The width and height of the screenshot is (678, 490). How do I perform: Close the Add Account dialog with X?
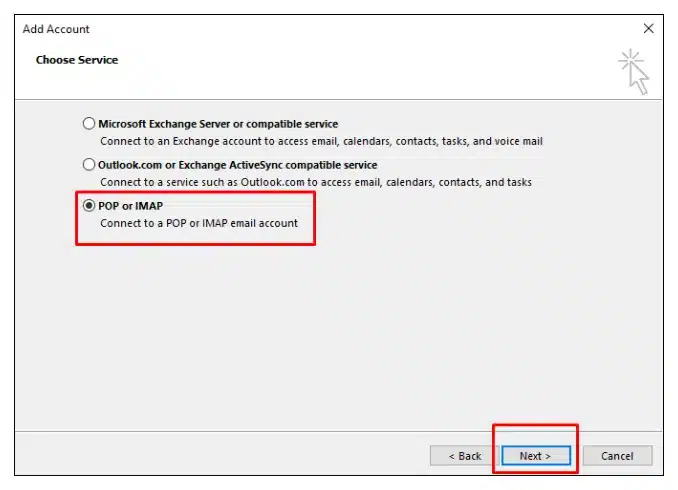click(x=648, y=29)
